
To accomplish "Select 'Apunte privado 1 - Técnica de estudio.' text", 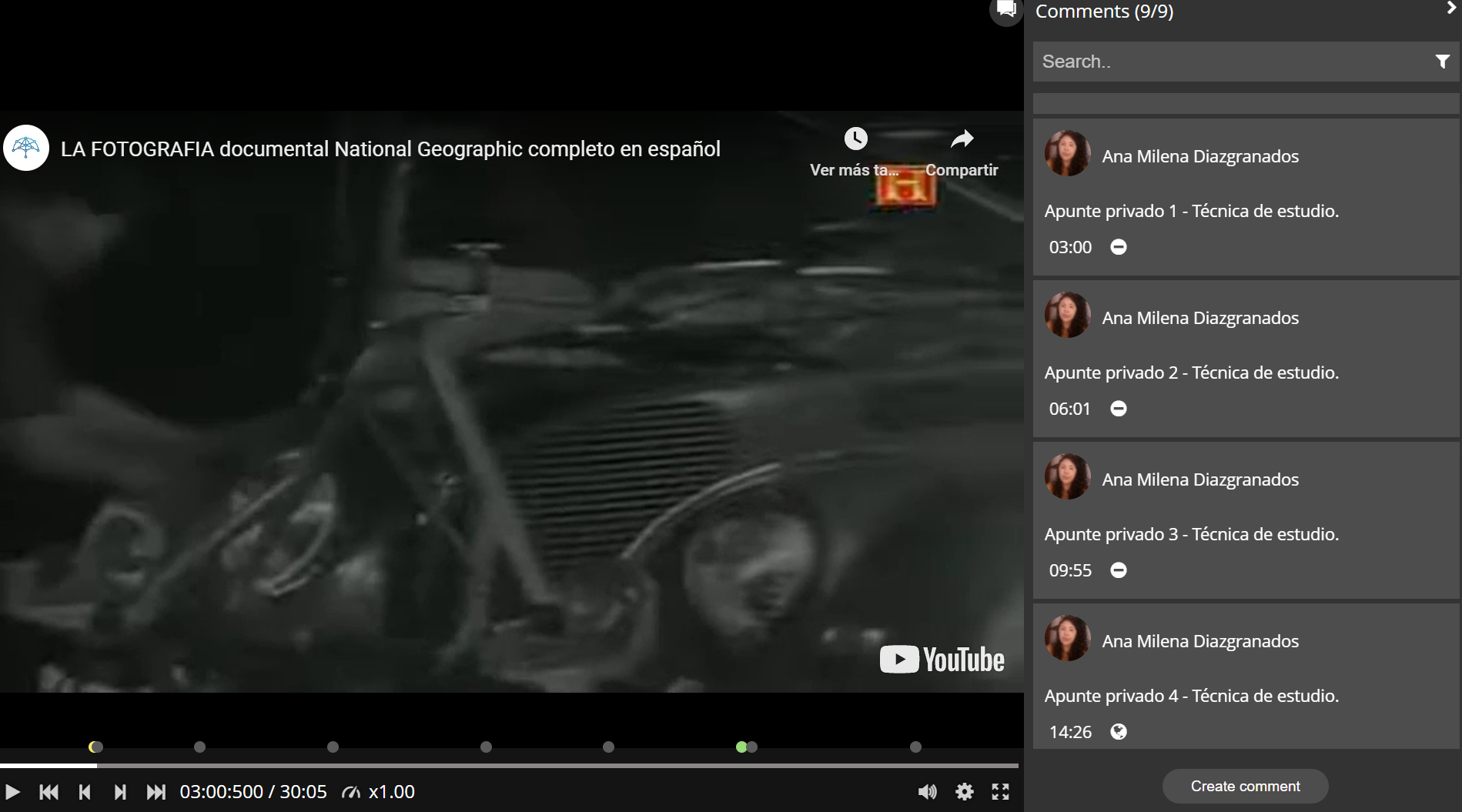I will (x=1191, y=211).
